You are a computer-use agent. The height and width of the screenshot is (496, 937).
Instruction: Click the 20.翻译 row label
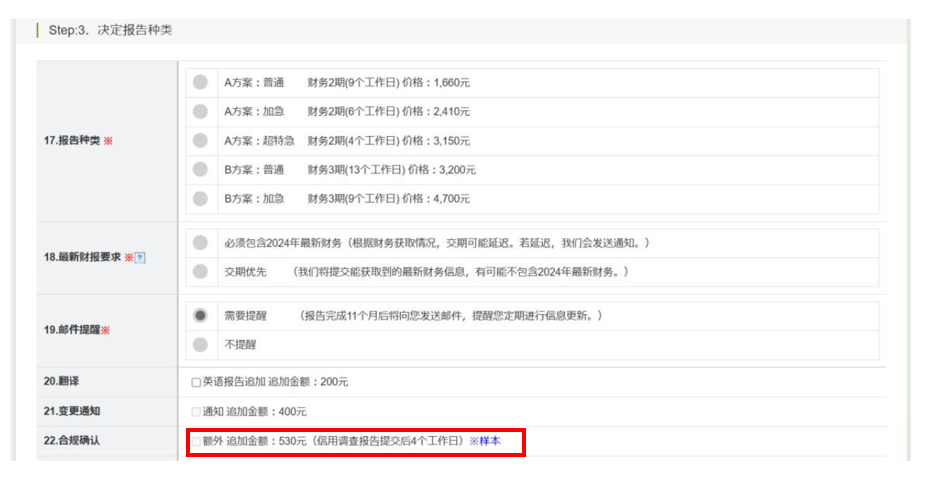(x=61, y=382)
